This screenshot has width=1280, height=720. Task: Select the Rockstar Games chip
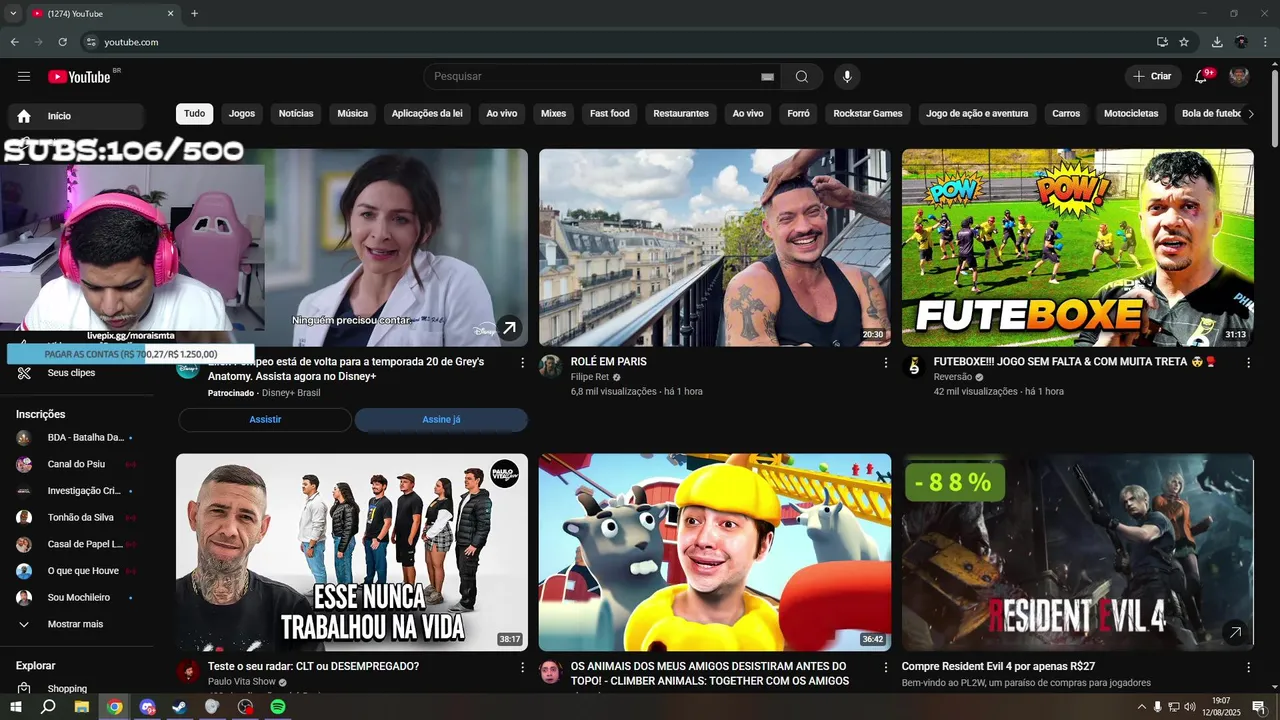[x=868, y=113]
